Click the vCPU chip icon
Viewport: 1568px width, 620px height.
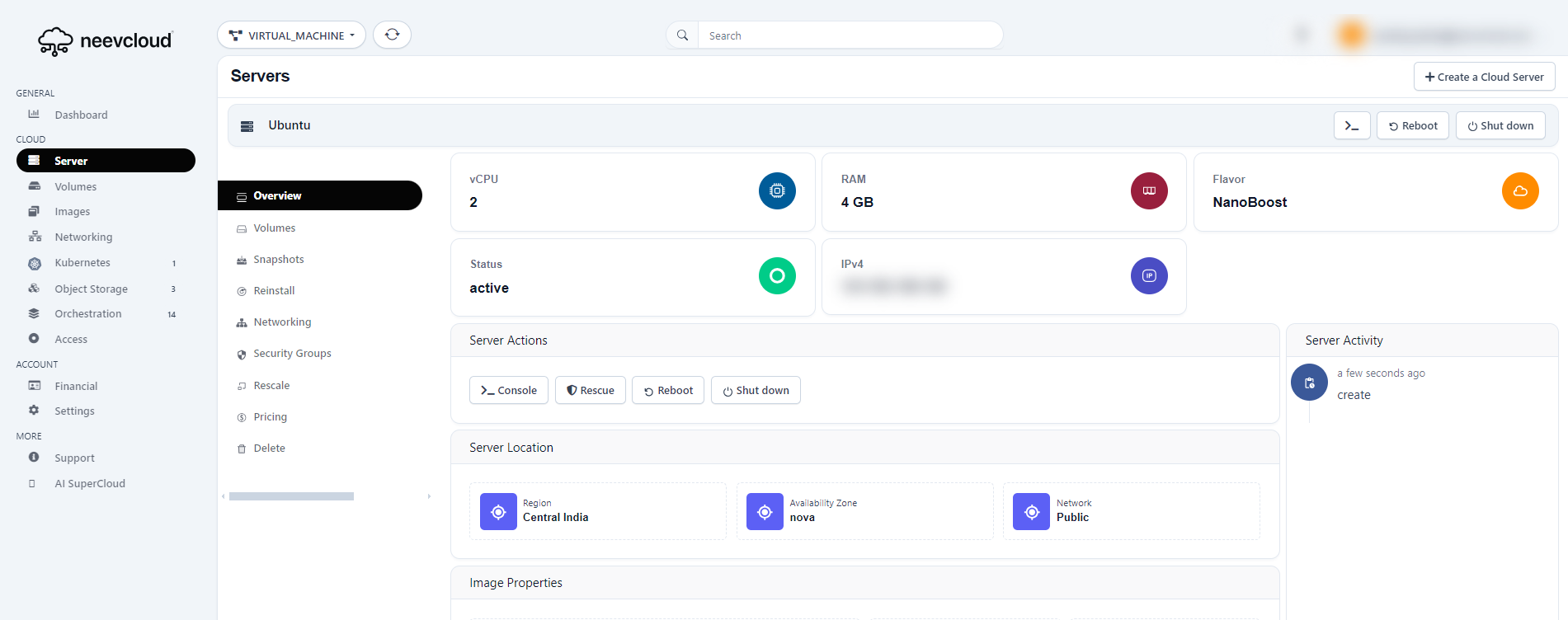pos(776,190)
